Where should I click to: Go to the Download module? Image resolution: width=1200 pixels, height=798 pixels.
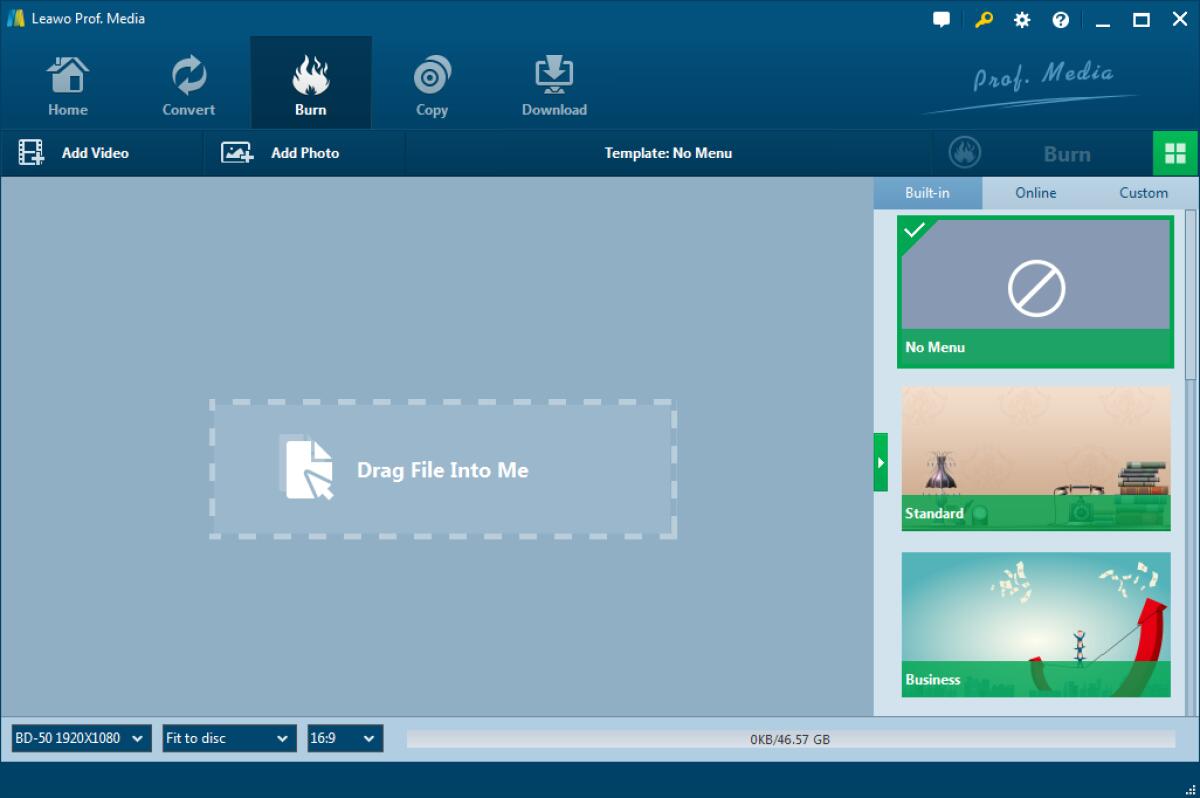554,82
